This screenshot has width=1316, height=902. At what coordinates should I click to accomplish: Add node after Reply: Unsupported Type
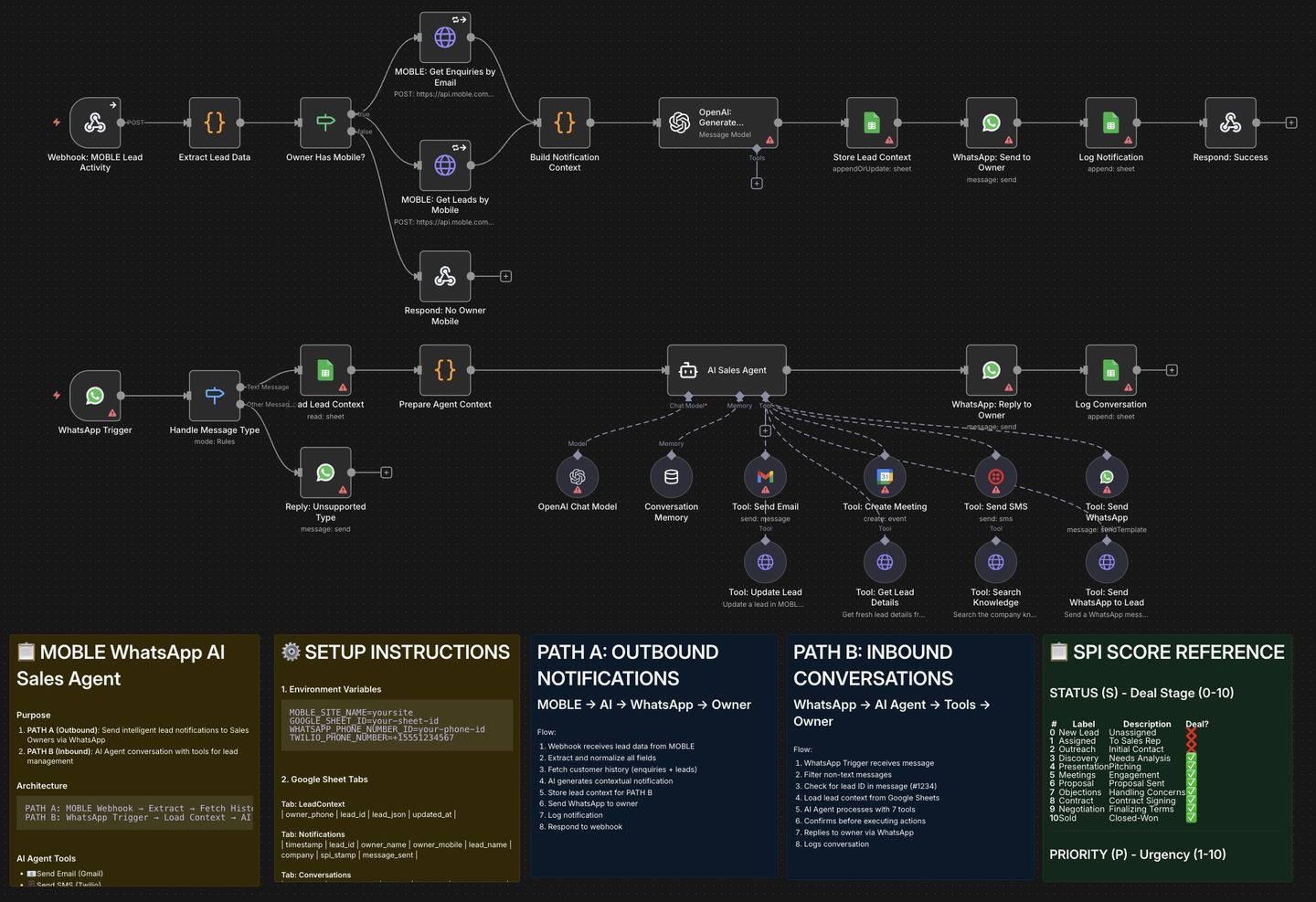pos(387,472)
